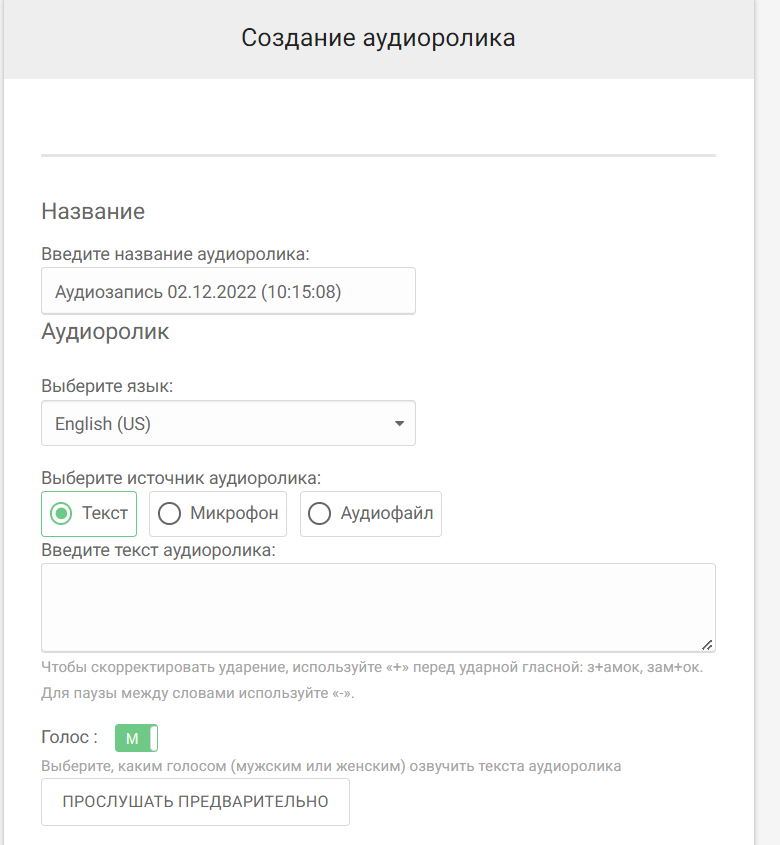Toggle the green "М" voice gender switch
The width and height of the screenshot is (780, 845).
[136, 738]
